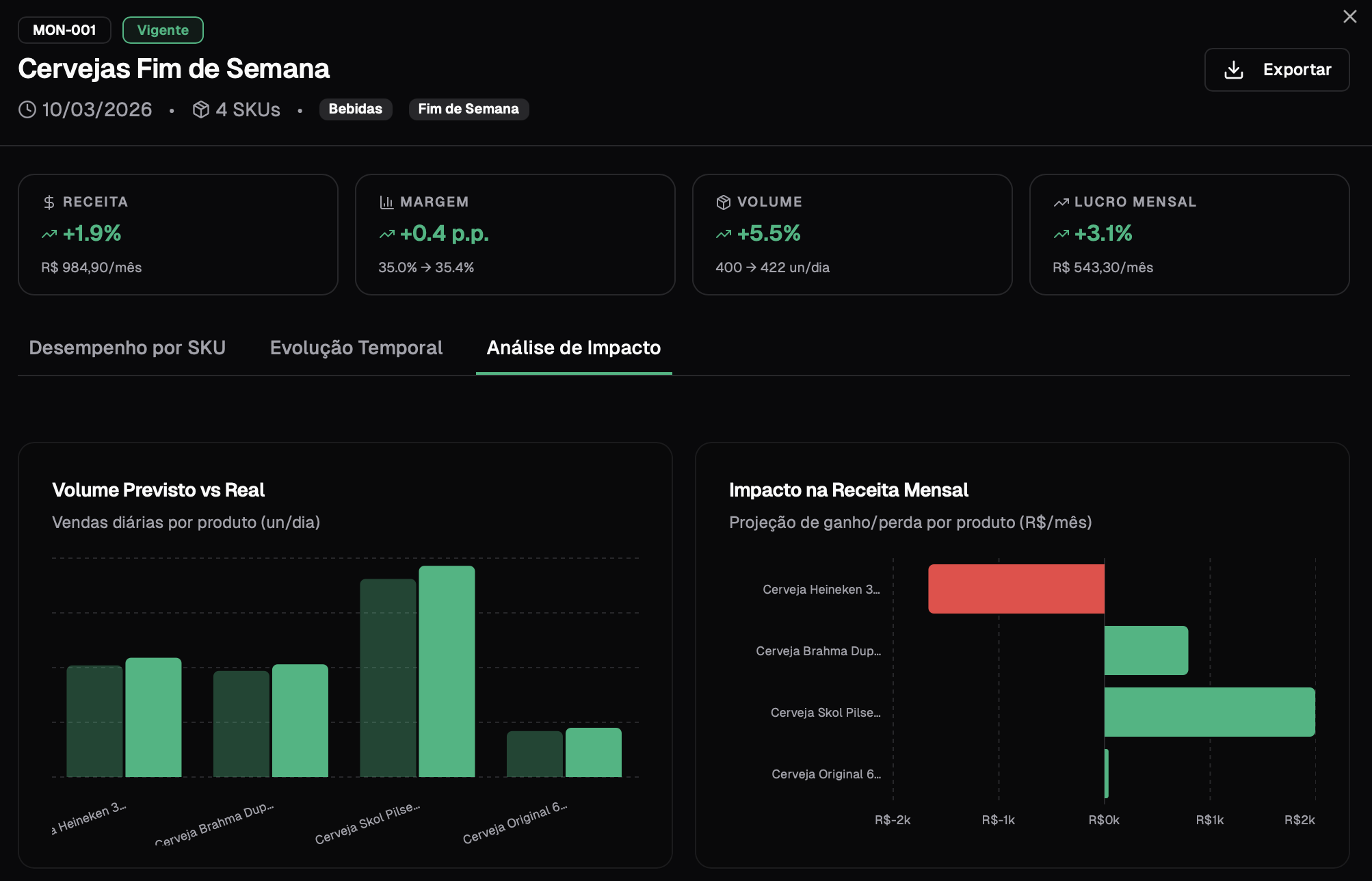
Task: Switch to the Desempenho por SKU tab
Action: point(127,347)
